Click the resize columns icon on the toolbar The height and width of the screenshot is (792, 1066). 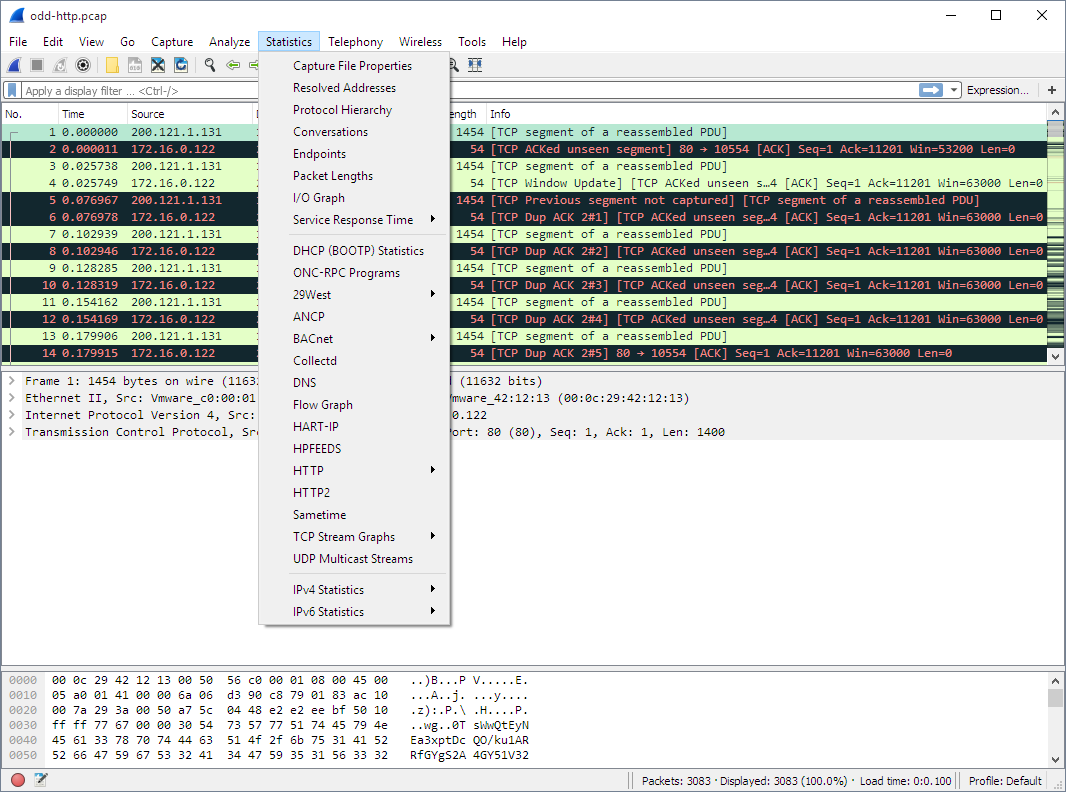coord(474,65)
